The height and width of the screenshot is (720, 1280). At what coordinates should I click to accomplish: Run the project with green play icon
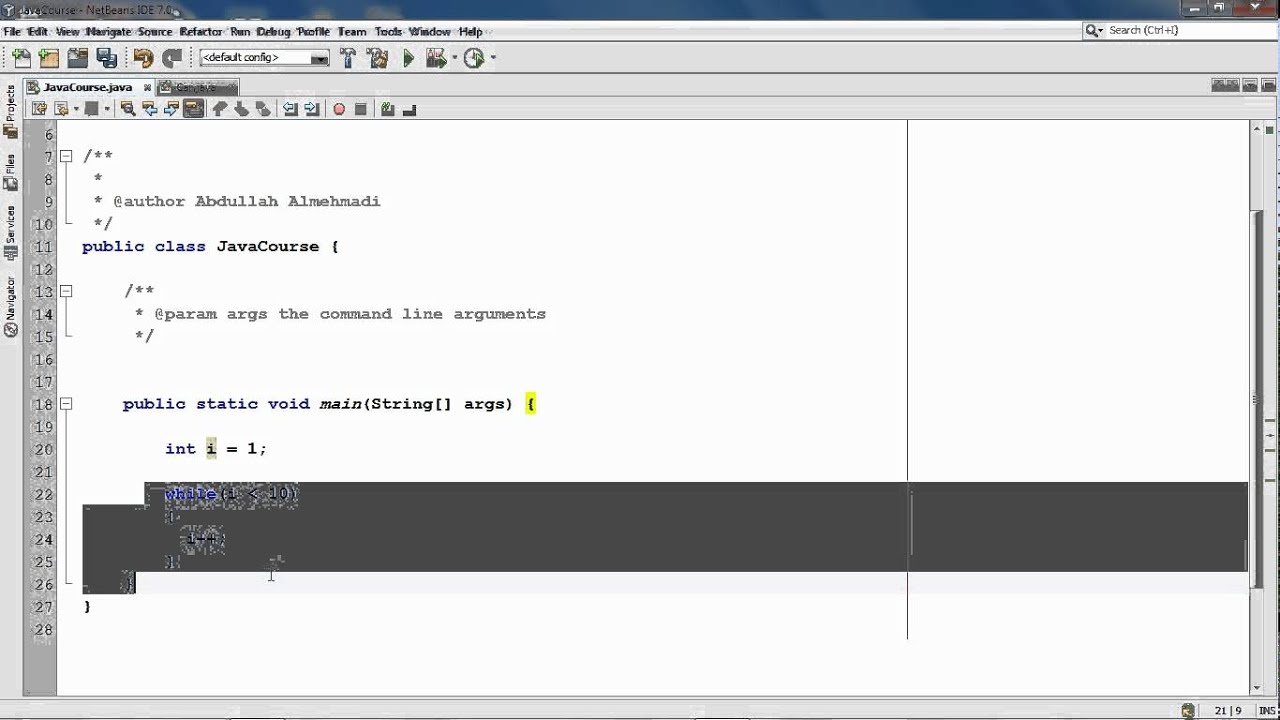click(408, 58)
